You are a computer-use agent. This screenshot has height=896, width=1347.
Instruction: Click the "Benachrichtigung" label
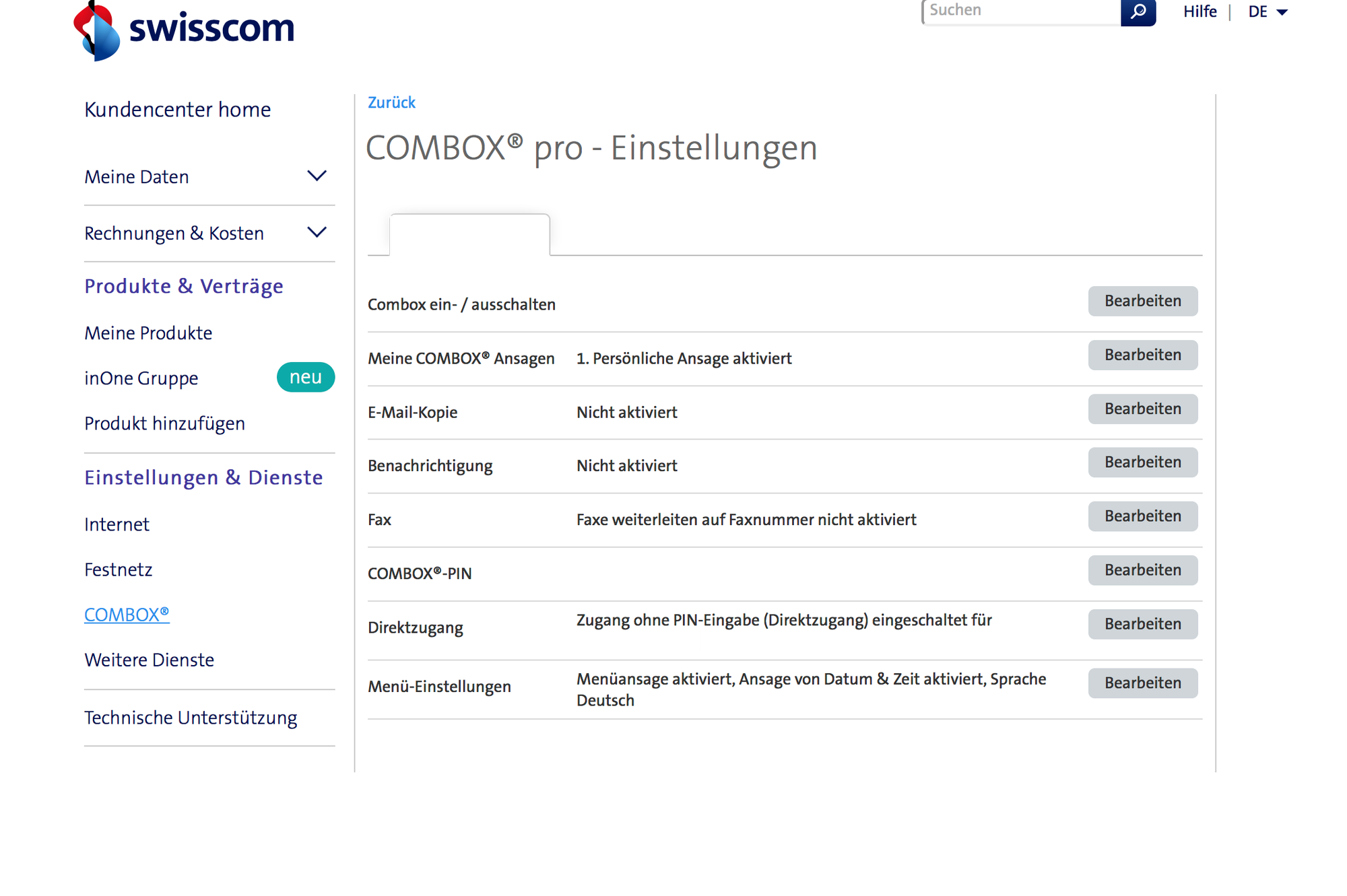pyautogui.click(x=430, y=466)
